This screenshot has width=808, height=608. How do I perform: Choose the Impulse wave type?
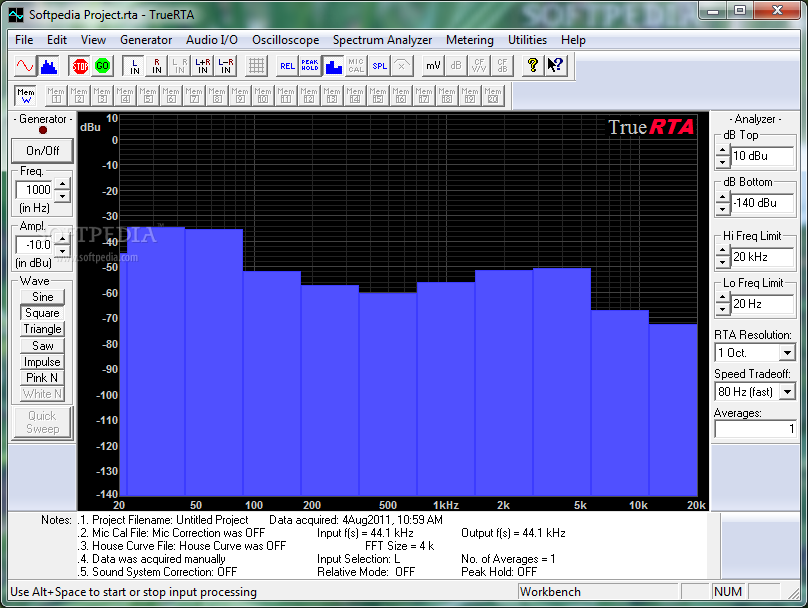(42, 362)
